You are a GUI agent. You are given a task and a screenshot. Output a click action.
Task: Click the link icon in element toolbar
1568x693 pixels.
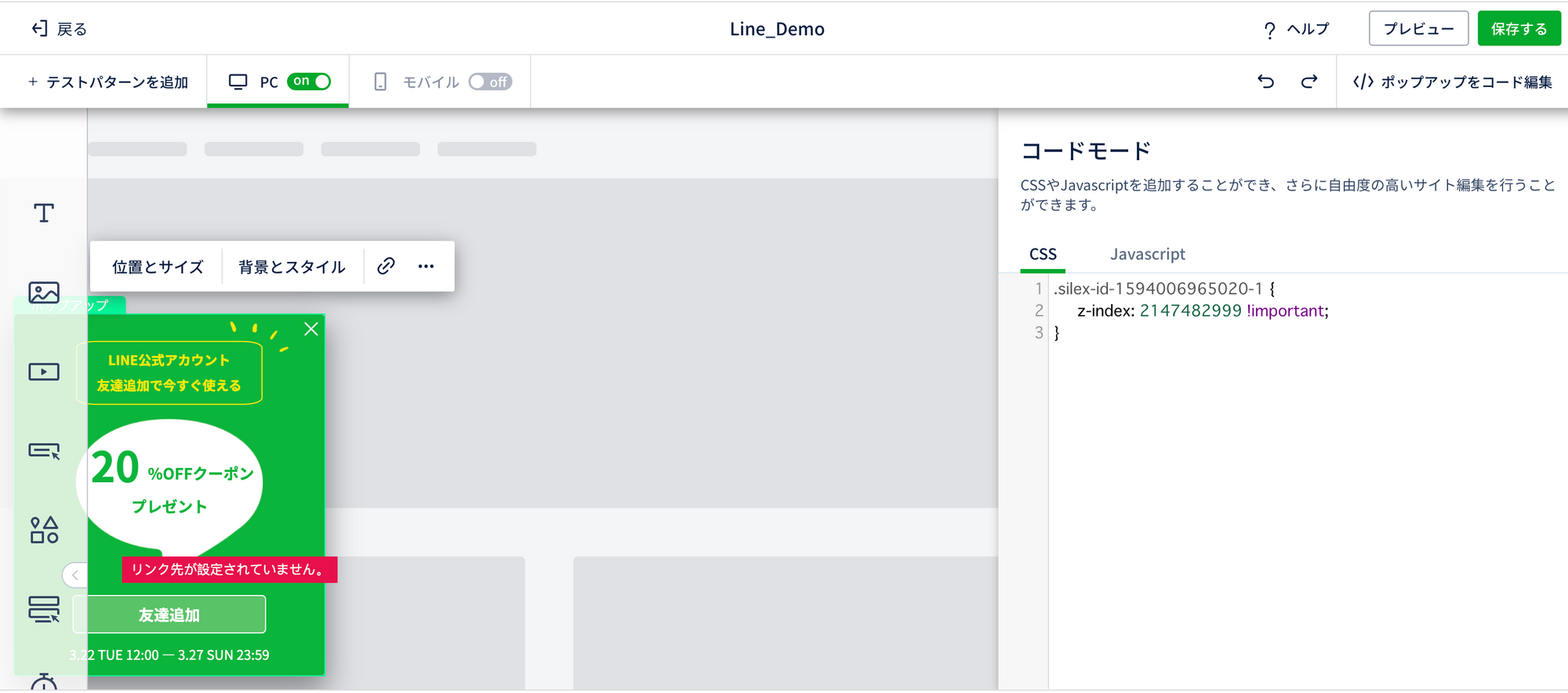386,266
